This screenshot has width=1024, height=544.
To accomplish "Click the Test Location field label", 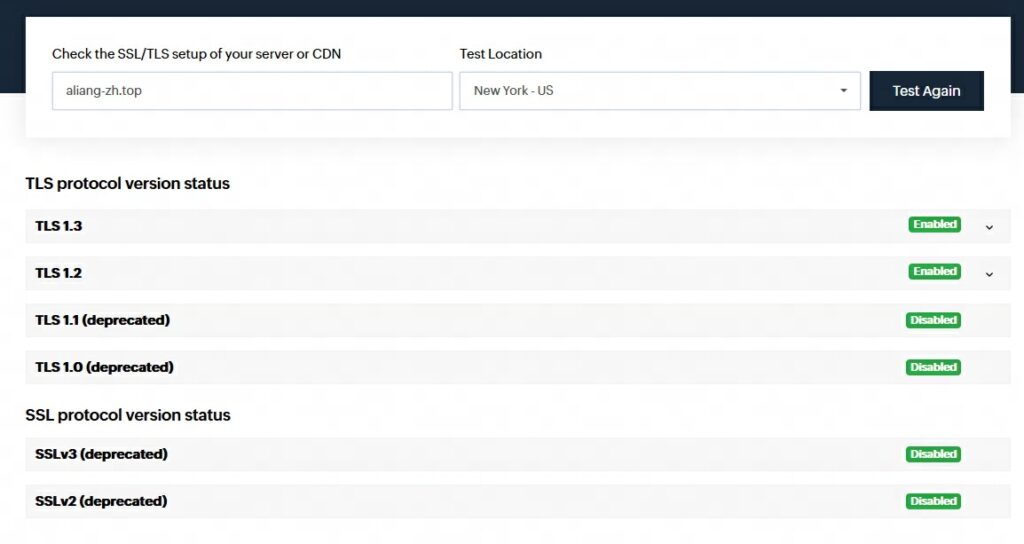I will point(500,54).
